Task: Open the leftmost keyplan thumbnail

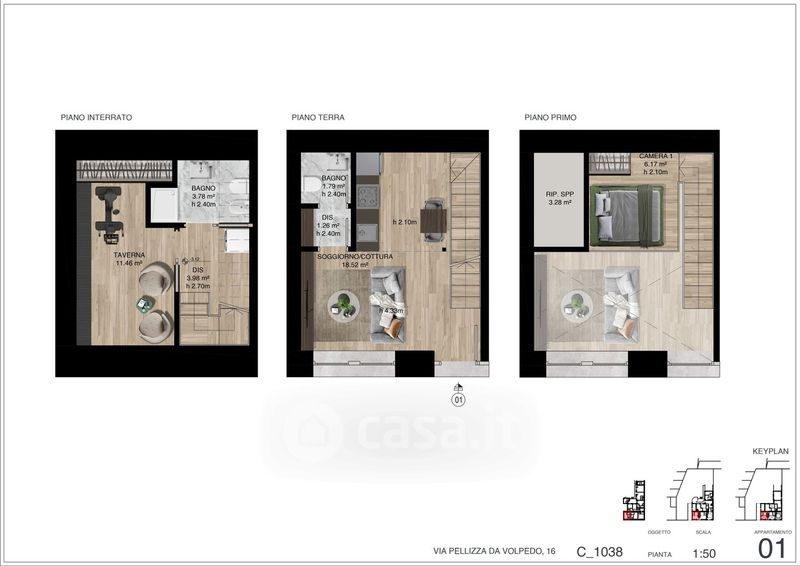Action: coord(634,500)
